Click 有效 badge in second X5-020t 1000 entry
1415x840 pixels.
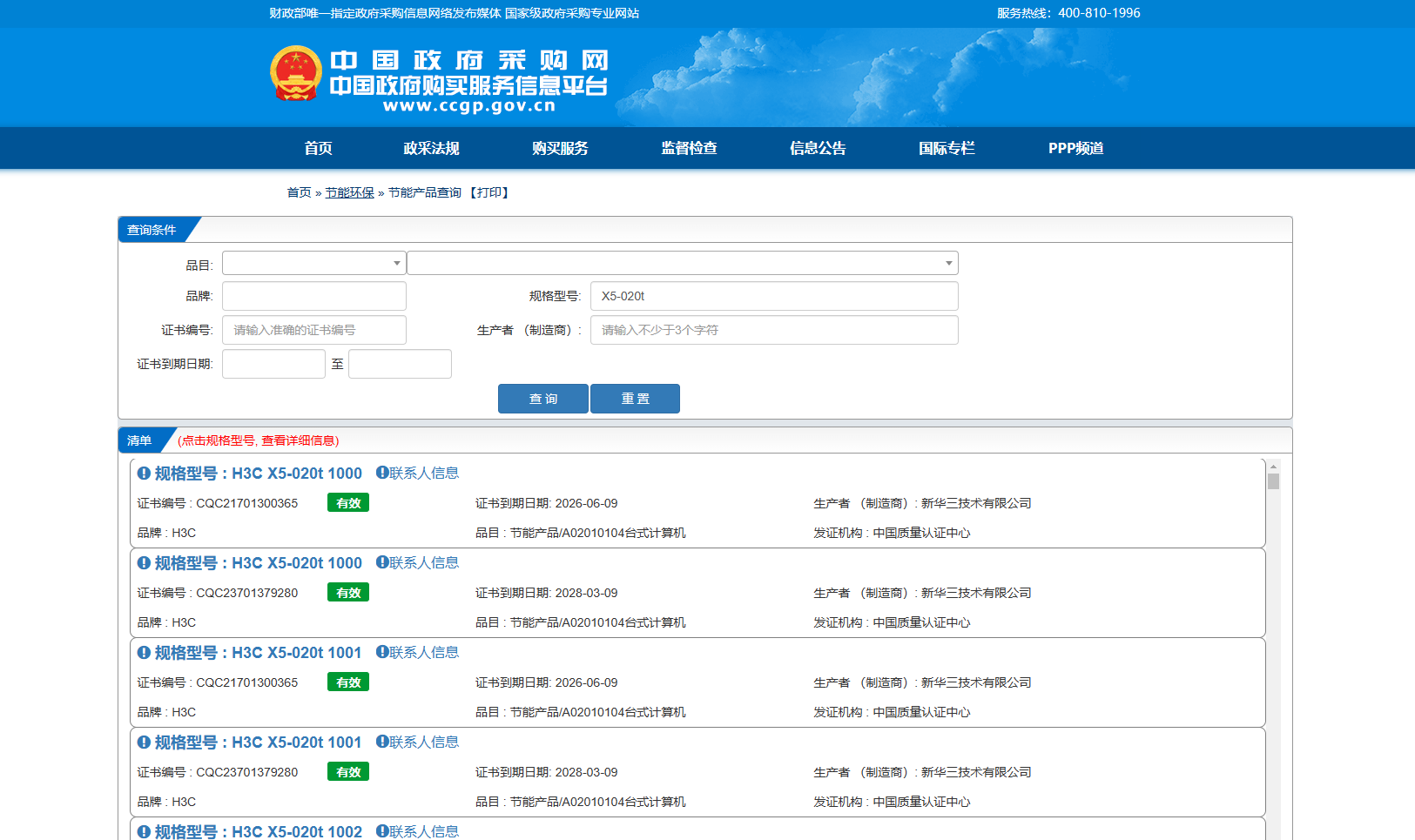(x=348, y=593)
